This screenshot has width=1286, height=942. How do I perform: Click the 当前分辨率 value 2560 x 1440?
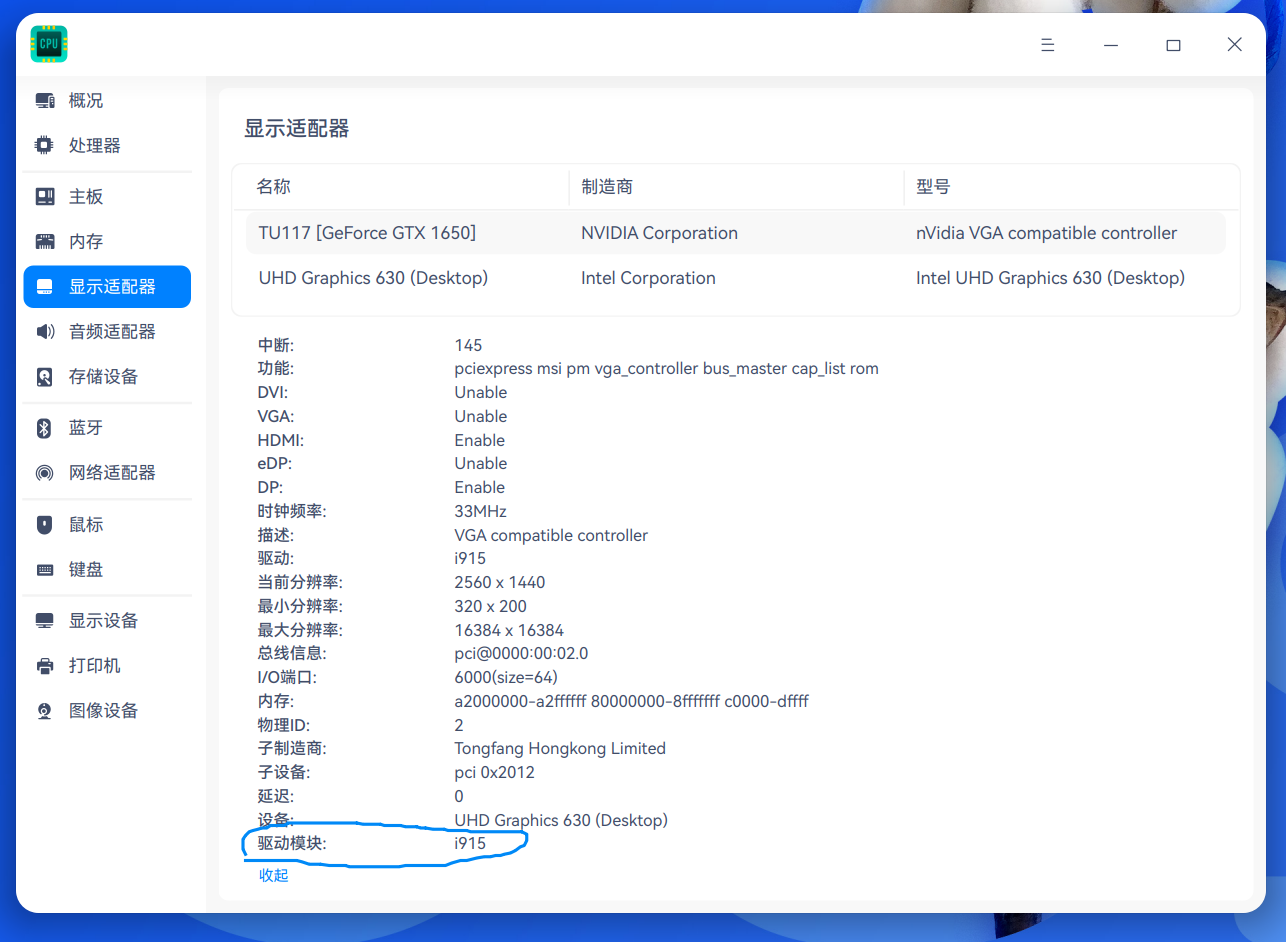coord(500,582)
